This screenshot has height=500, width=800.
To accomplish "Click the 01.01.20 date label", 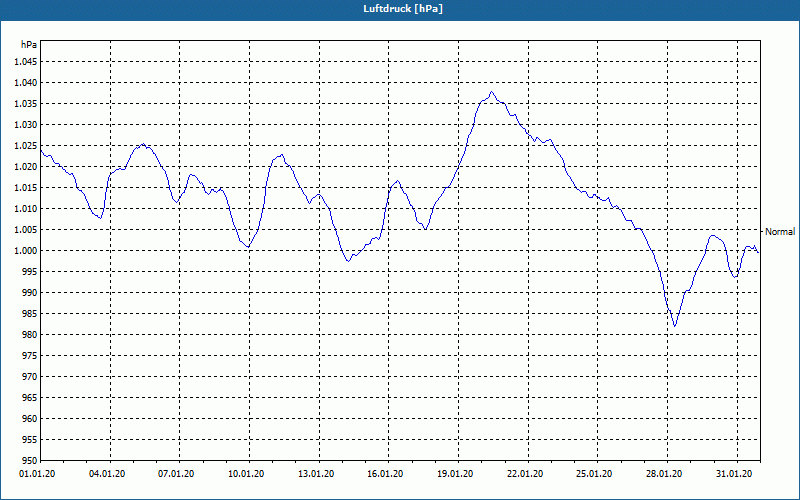I will click(x=37, y=474).
